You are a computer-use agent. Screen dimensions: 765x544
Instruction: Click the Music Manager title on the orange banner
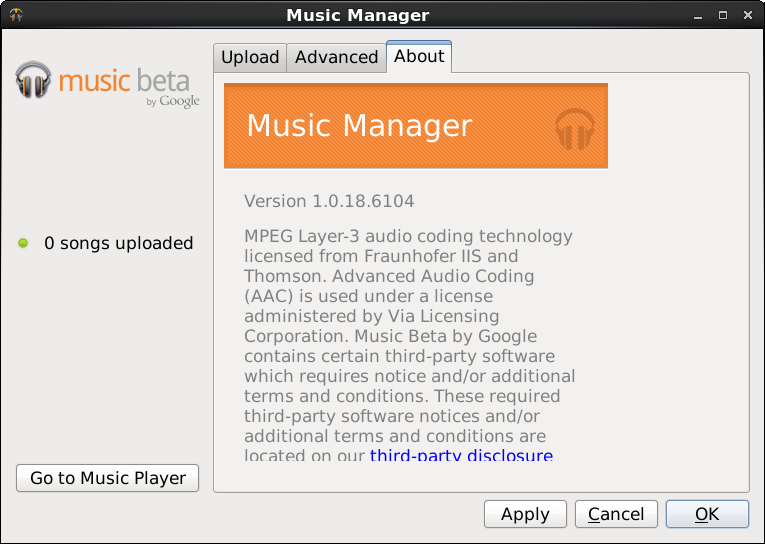coord(359,126)
